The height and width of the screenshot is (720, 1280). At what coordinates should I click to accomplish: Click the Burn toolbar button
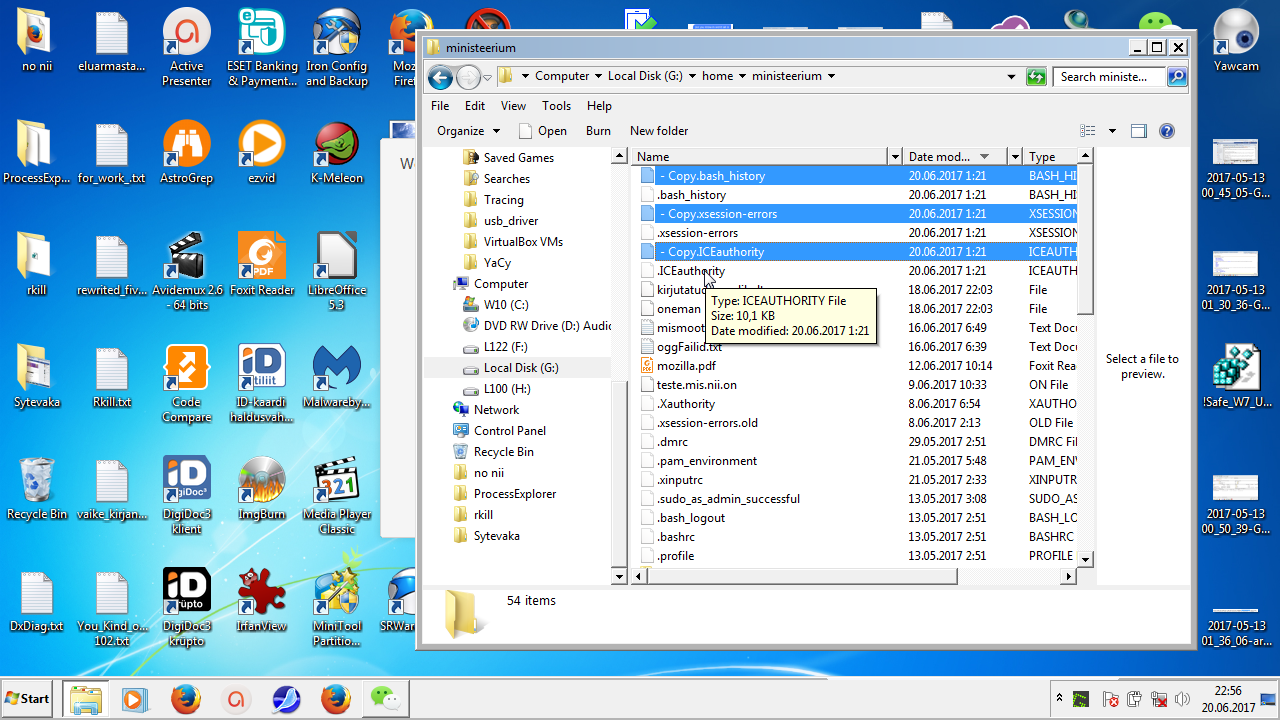point(598,131)
